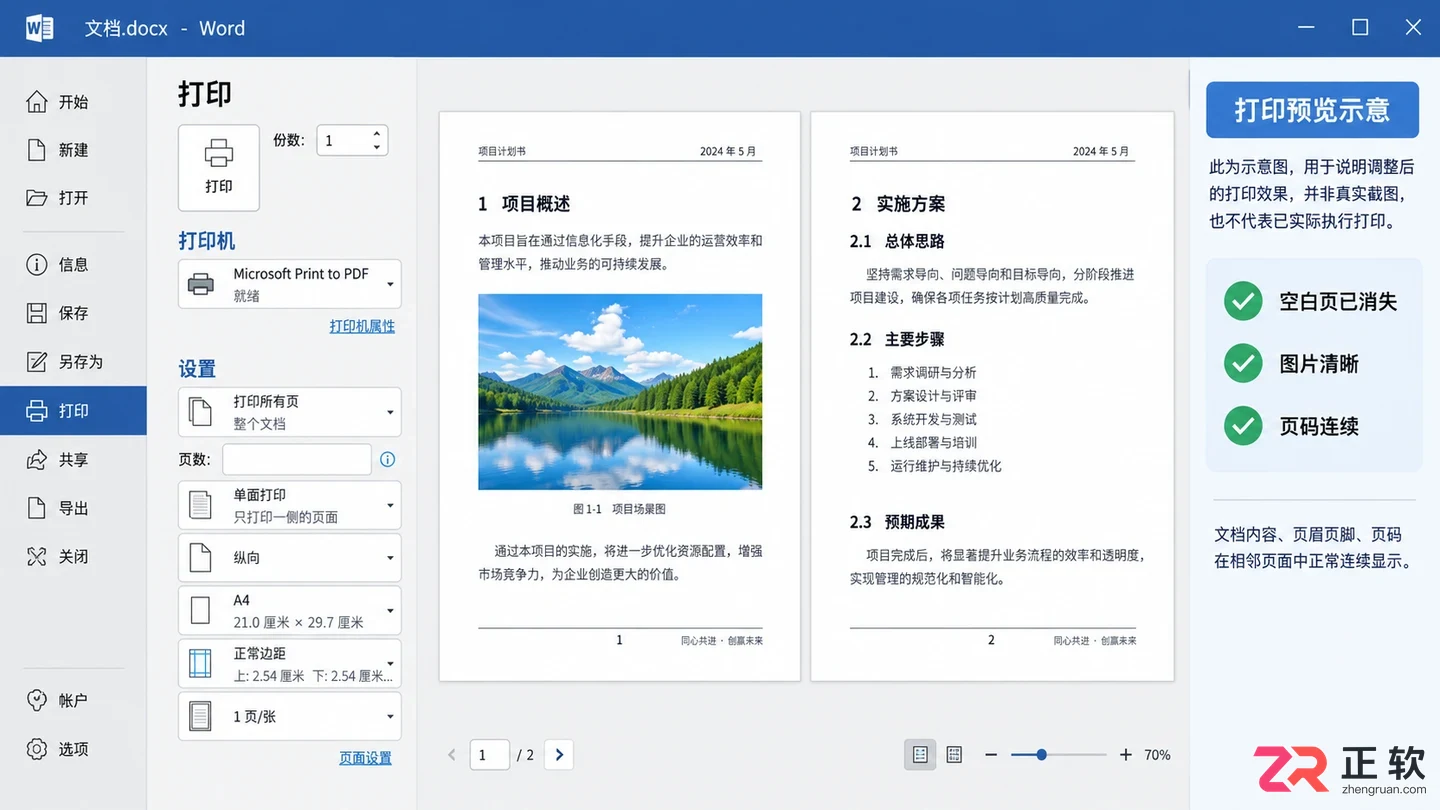This screenshot has width=1440, height=810.
Task: Open the A4 paper size dropdown
Action: point(290,611)
